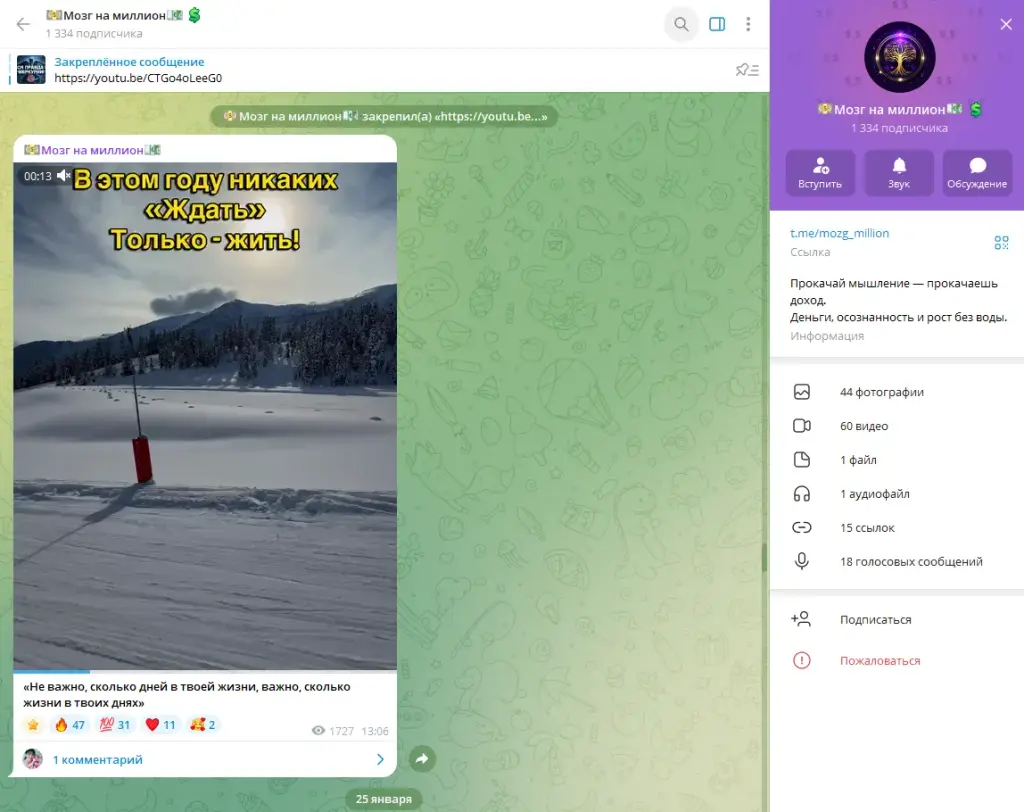Image resolution: width=1024 pixels, height=812 pixels.
Task: Open search in the channel
Action: [681, 24]
